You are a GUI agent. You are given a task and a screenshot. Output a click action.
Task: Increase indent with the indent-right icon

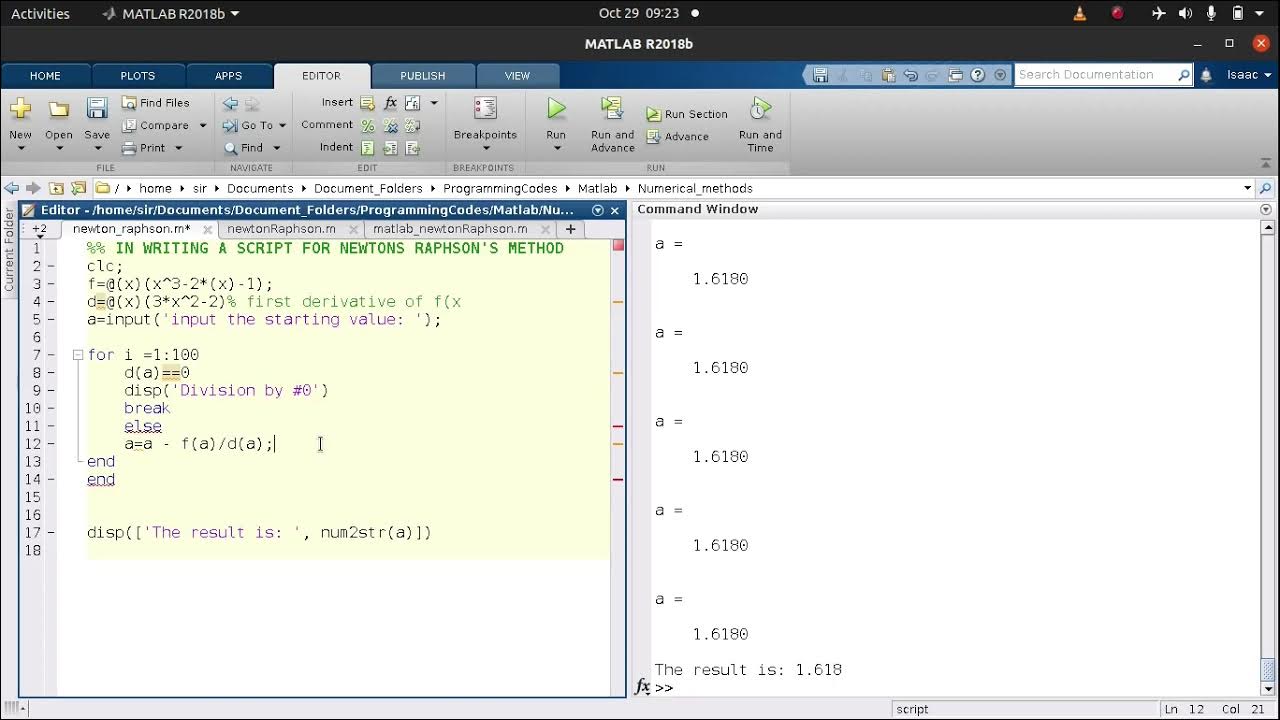click(x=390, y=148)
